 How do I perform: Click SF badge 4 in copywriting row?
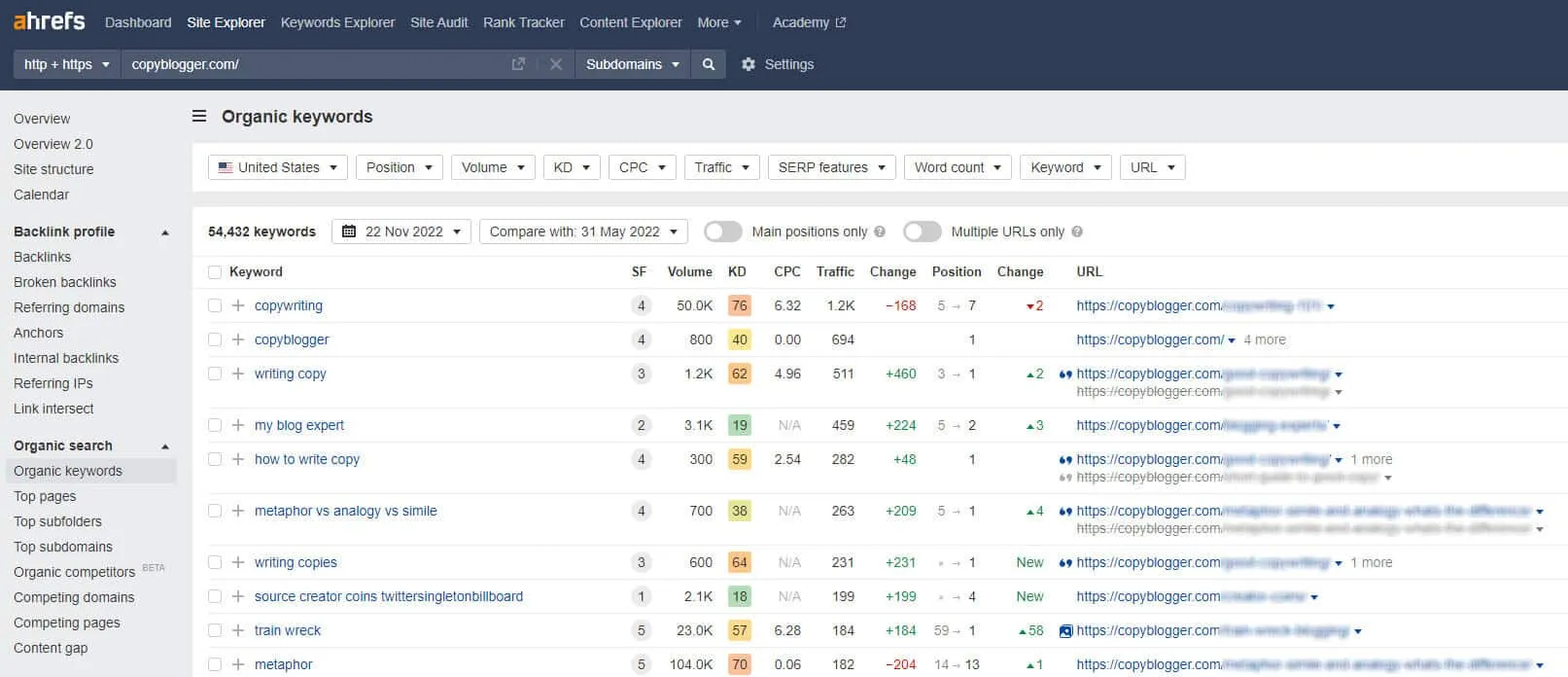tap(641, 305)
